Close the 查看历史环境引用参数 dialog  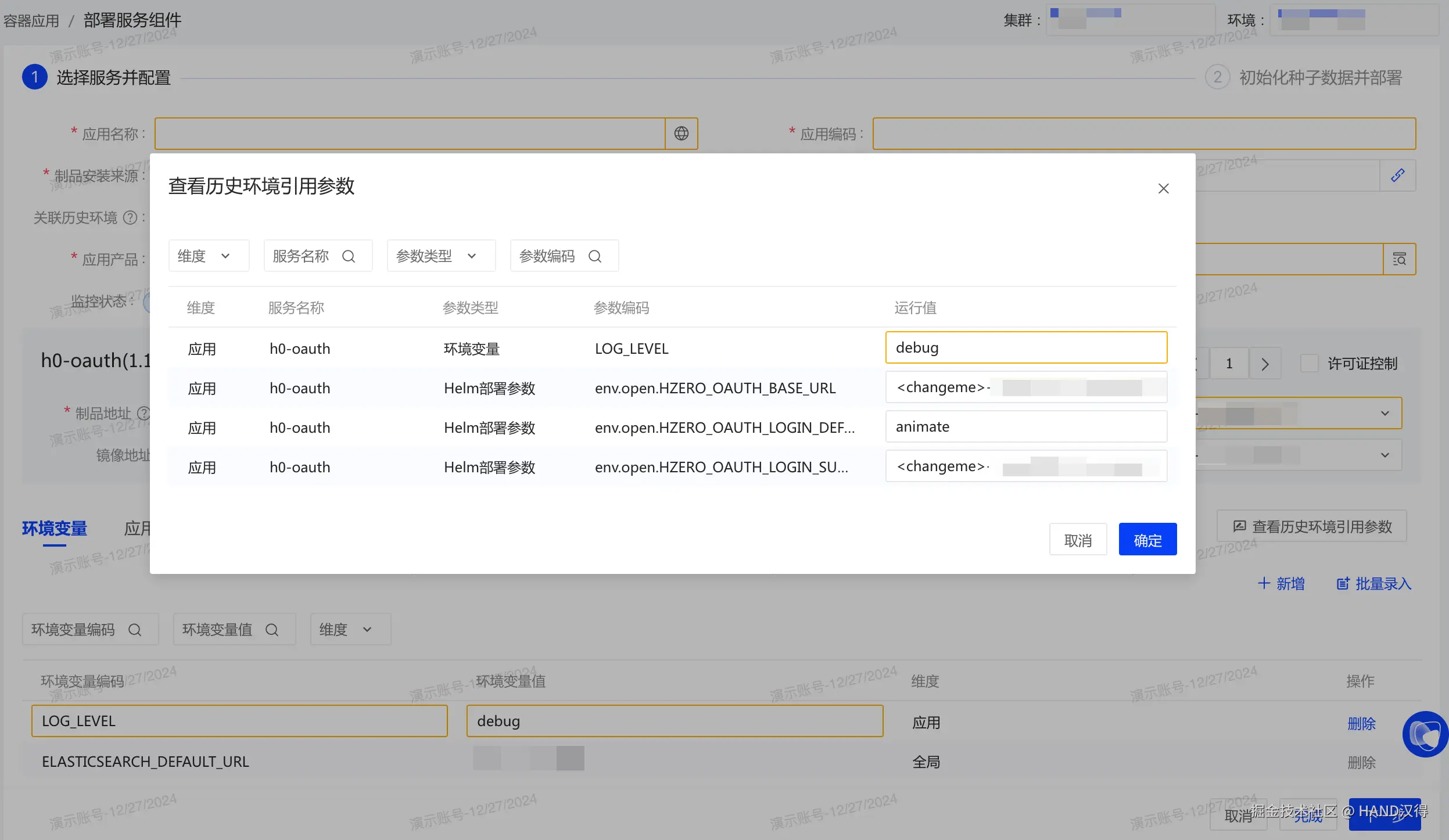pyautogui.click(x=1163, y=189)
